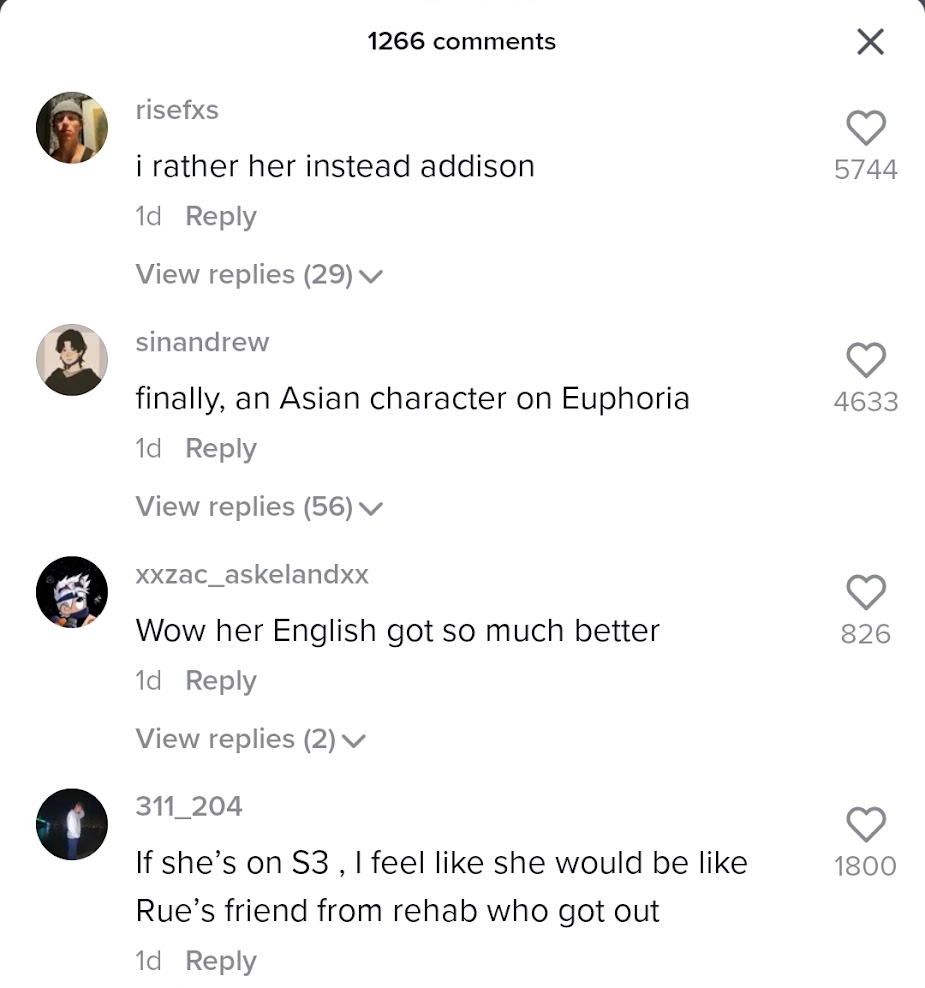Open the xxzac_askelandxx username link
This screenshot has height=988, width=925.
pyautogui.click(x=252, y=575)
